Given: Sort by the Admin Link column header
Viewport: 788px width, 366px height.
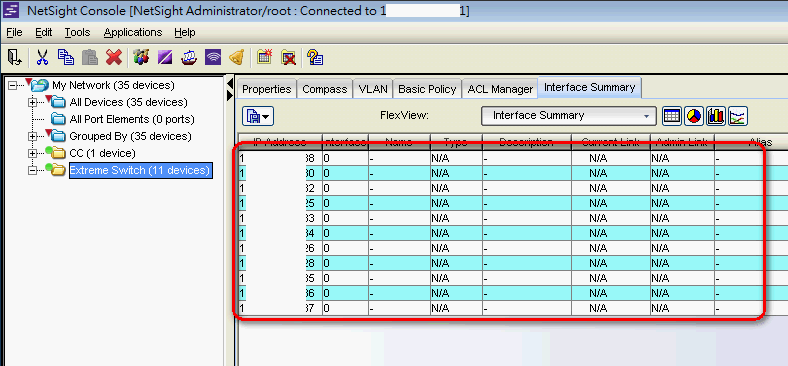Looking at the screenshot, I should click(x=682, y=142).
